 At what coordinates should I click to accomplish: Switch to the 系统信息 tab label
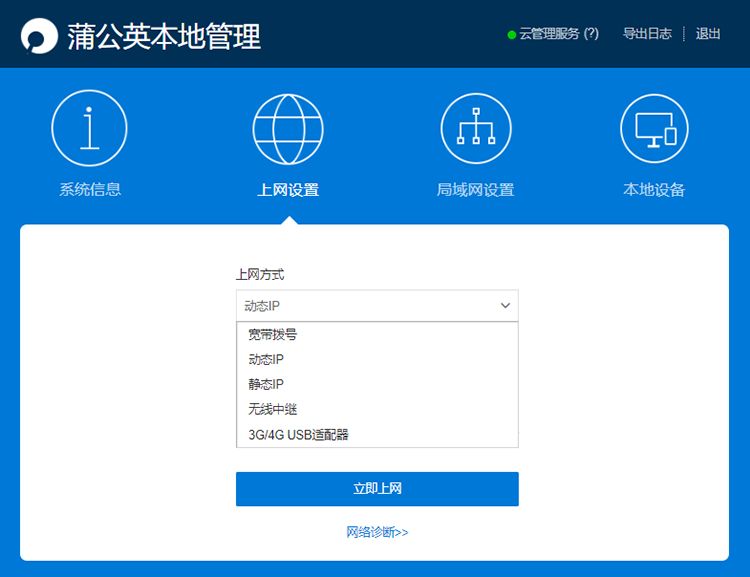point(90,189)
